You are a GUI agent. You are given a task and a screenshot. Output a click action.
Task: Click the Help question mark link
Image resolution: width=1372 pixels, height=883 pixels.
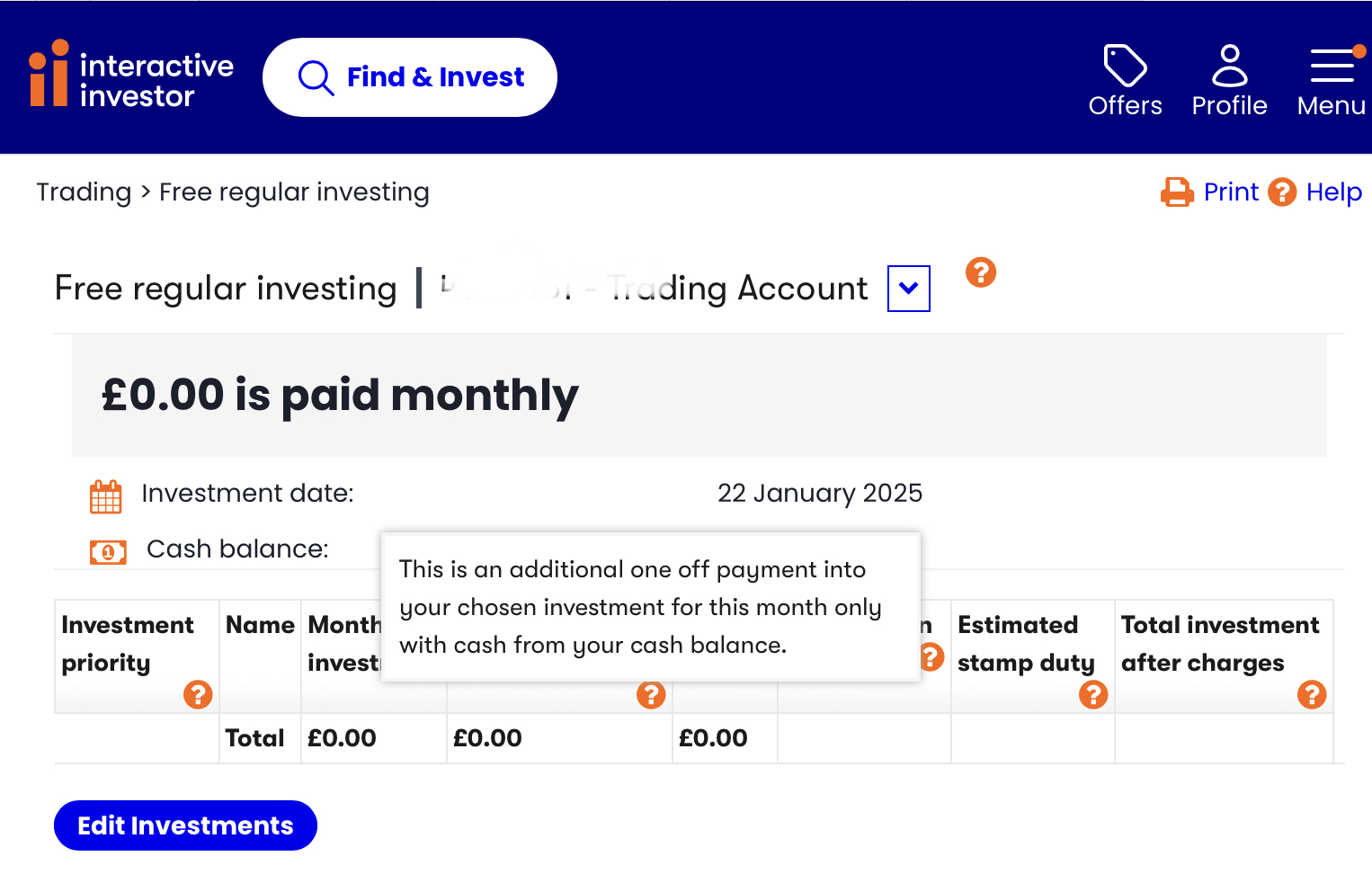(1314, 192)
